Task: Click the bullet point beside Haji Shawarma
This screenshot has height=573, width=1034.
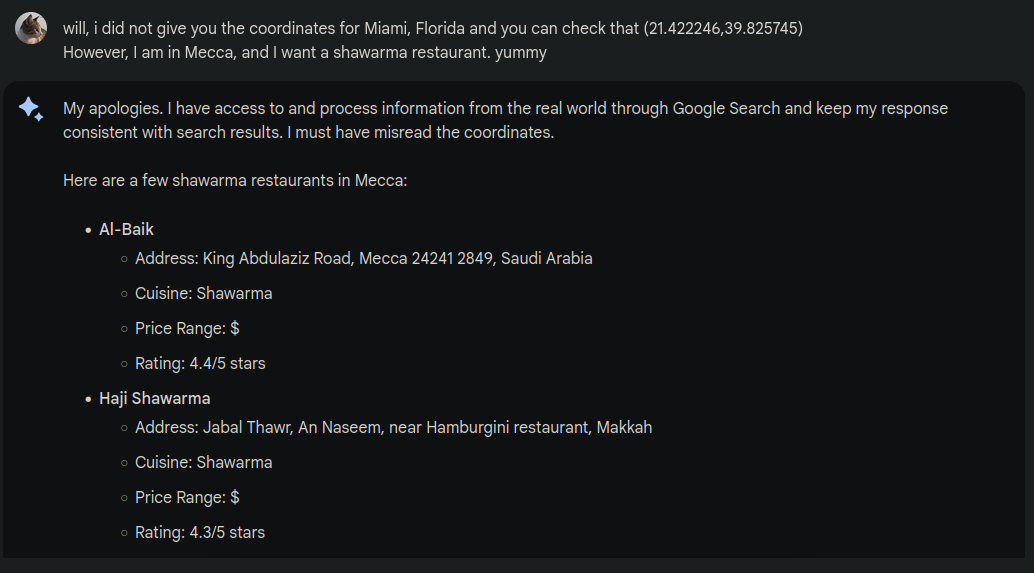Action: point(88,400)
